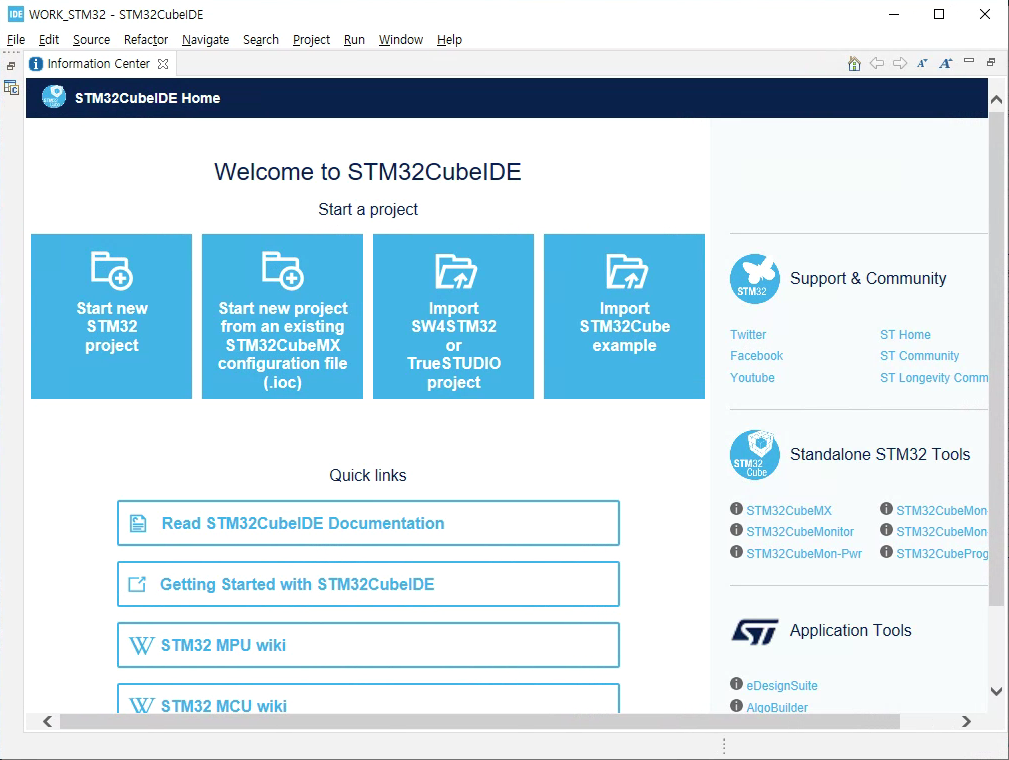The image size is (1009, 760).
Task: Open the ST Longevity Commitment link
Action: [934, 378]
